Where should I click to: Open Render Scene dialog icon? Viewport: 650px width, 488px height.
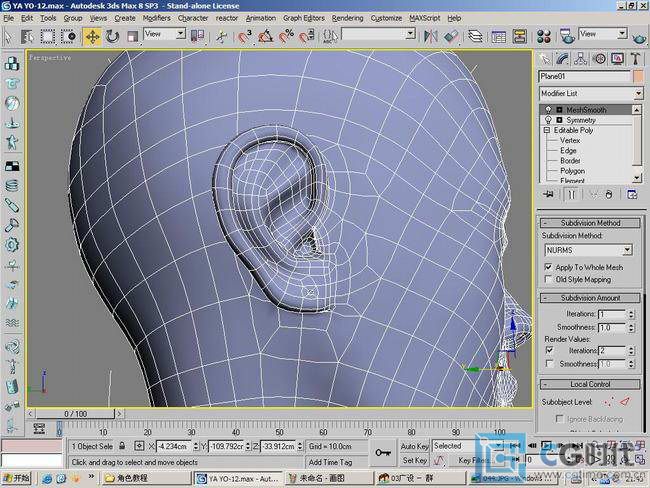[x=567, y=36]
